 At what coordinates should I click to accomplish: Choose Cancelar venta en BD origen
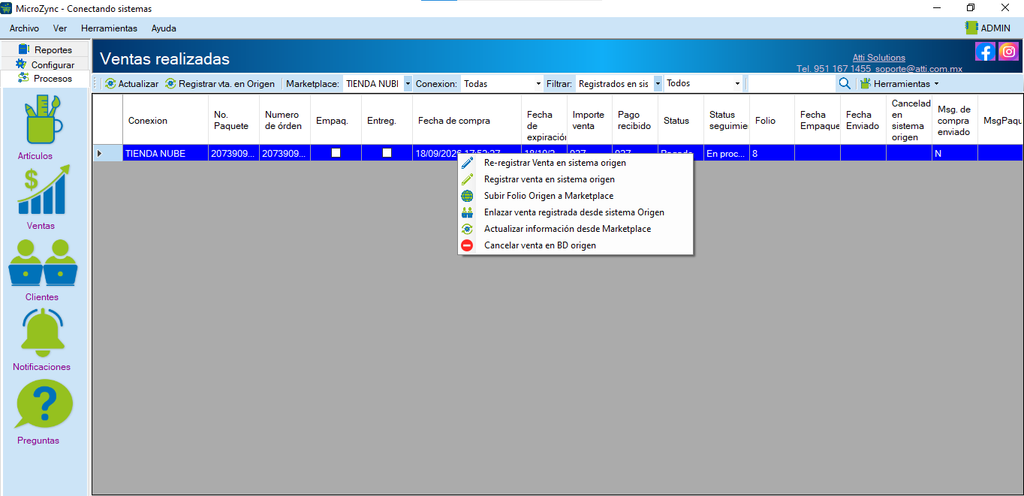tap(575, 245)
